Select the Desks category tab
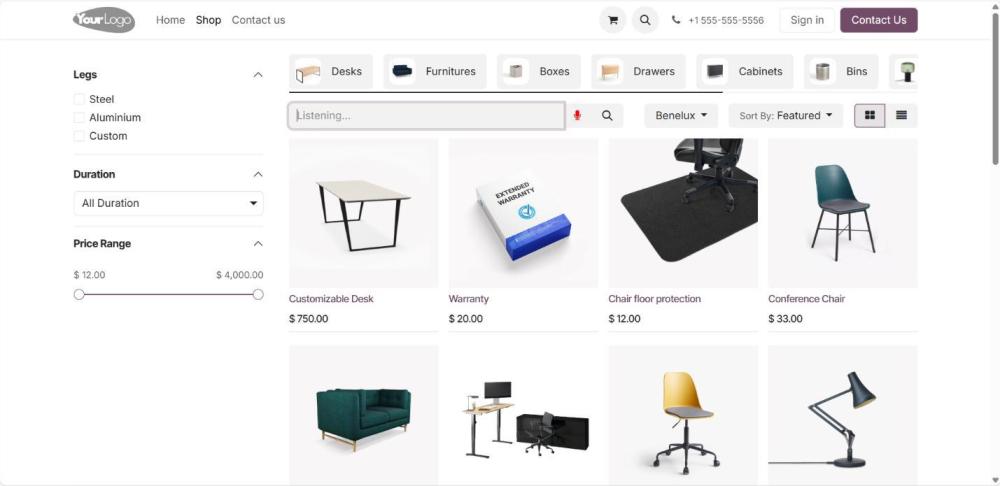 point(331,71)
